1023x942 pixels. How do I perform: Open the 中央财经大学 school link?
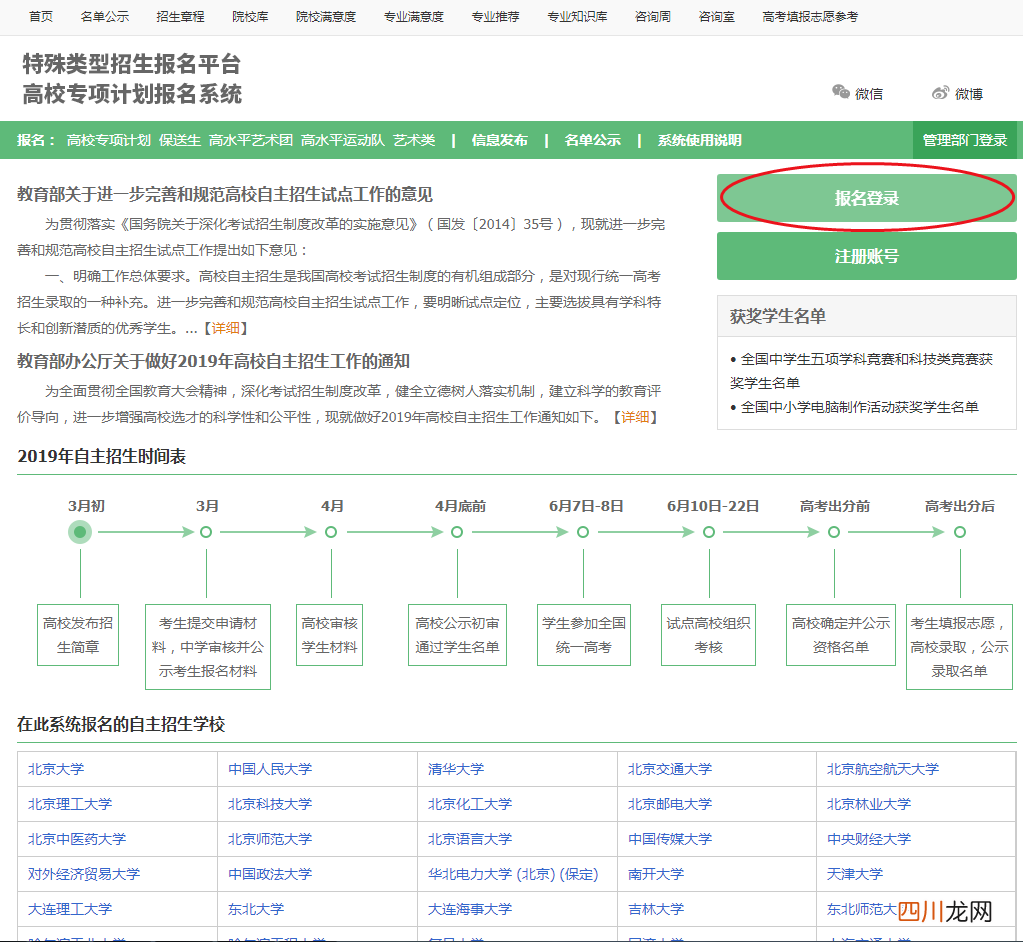[869, 839]
